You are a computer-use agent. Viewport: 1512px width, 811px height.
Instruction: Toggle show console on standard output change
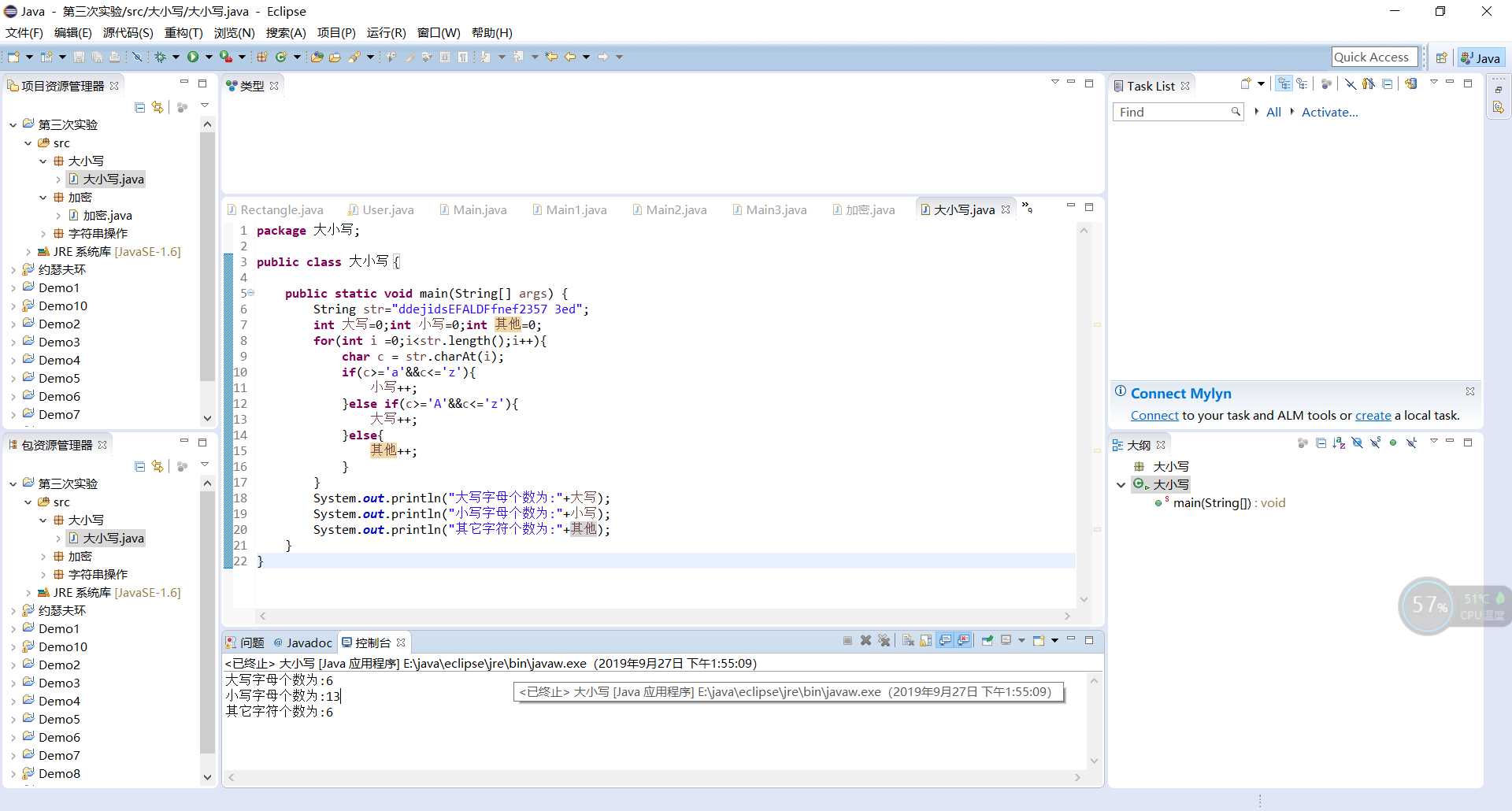[x=945, y=640]
